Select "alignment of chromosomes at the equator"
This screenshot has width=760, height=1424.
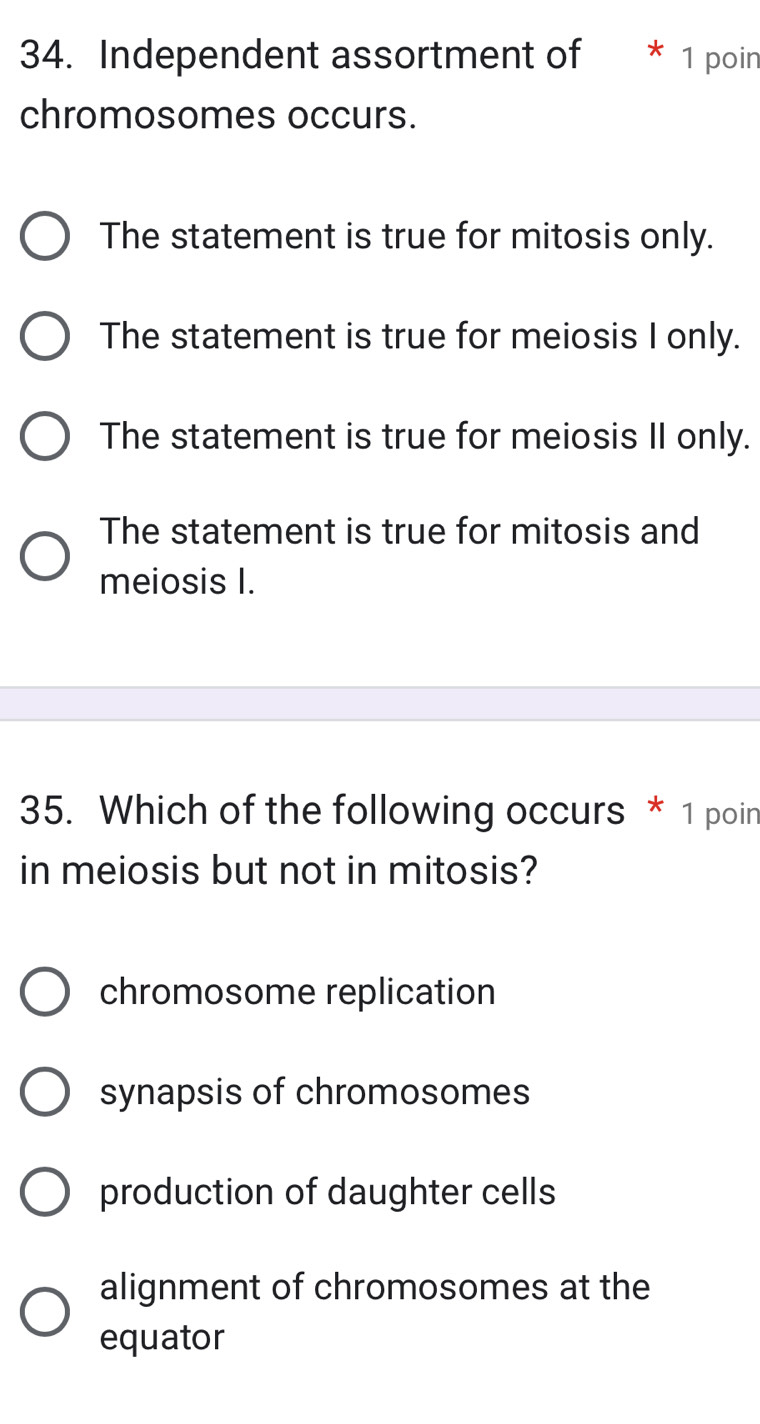[x=45, y=1311]
